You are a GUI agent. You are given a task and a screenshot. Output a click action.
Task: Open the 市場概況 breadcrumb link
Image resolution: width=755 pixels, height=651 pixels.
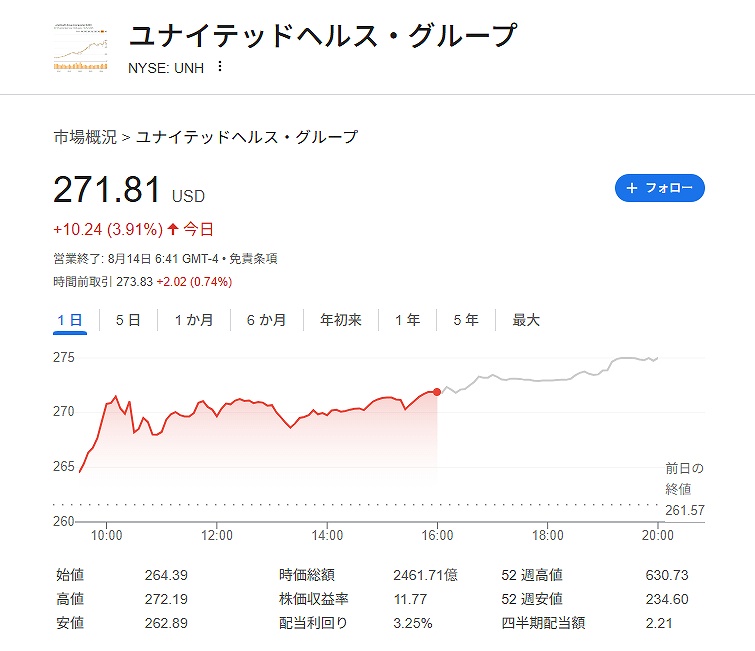coord(85,137)
